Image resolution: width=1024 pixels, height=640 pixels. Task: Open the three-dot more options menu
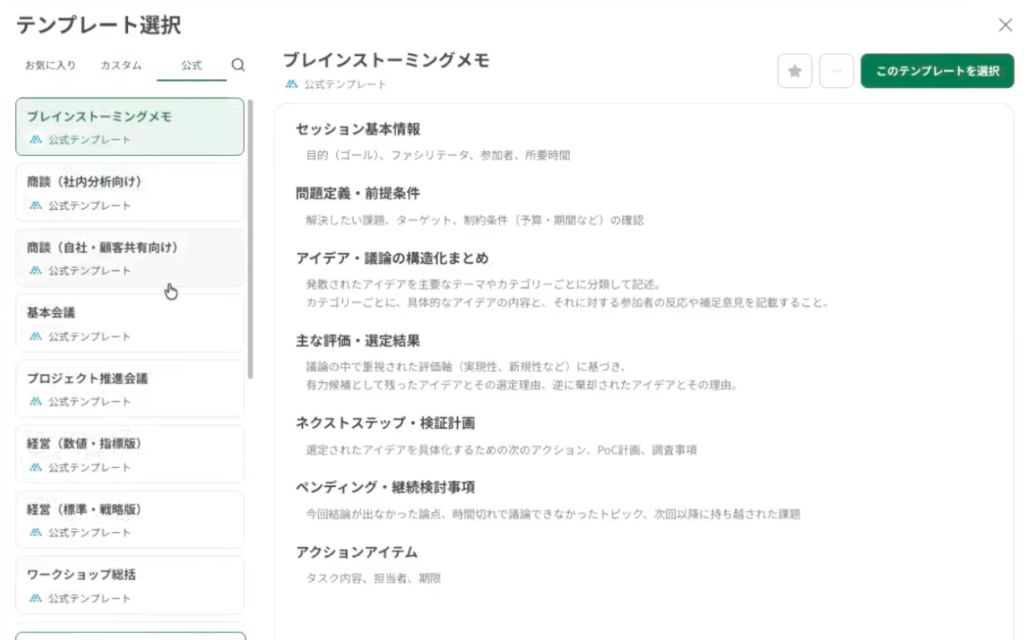pos(836,71)
